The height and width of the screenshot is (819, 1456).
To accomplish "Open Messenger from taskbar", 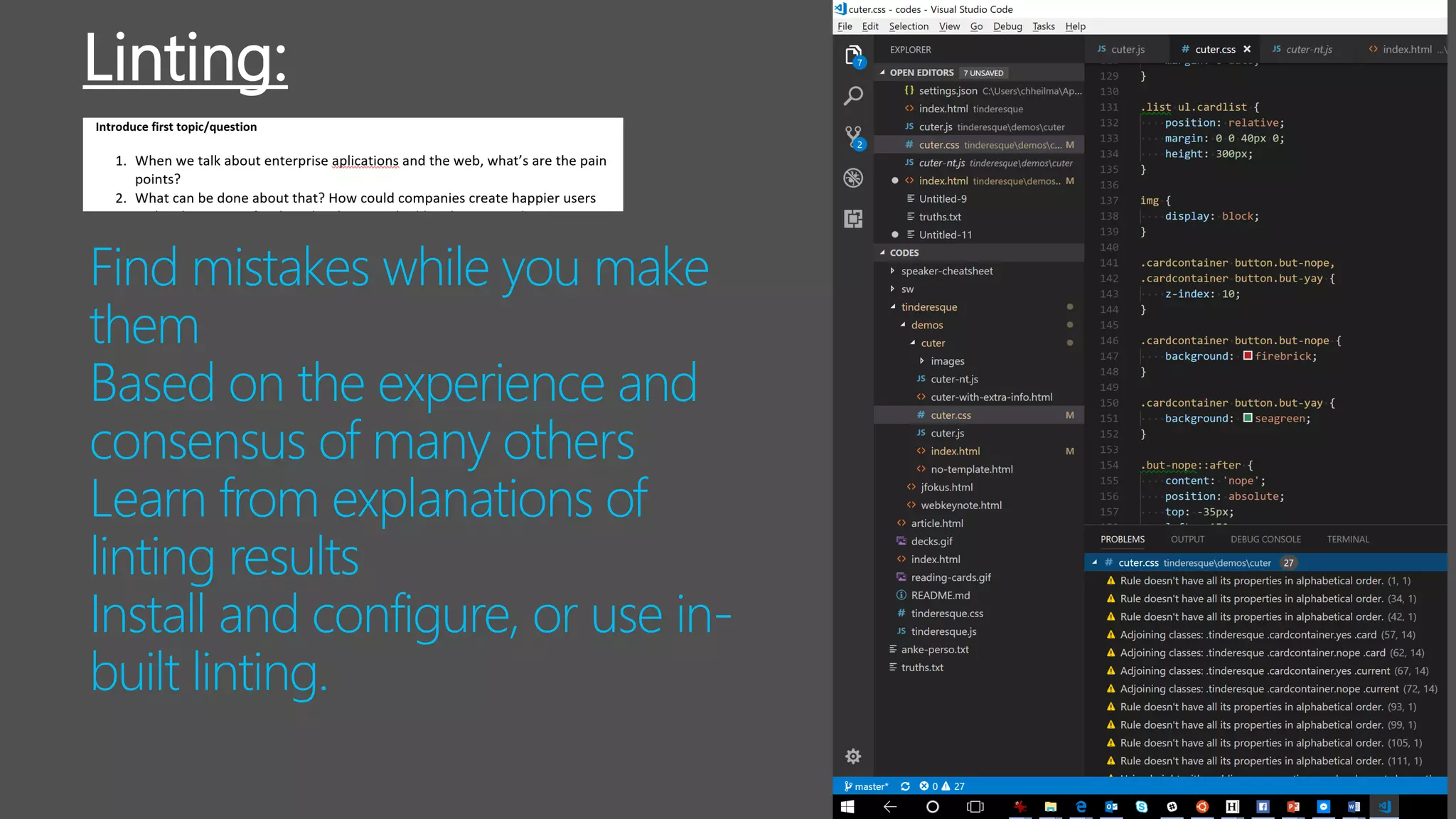I will click(1323, 807).
